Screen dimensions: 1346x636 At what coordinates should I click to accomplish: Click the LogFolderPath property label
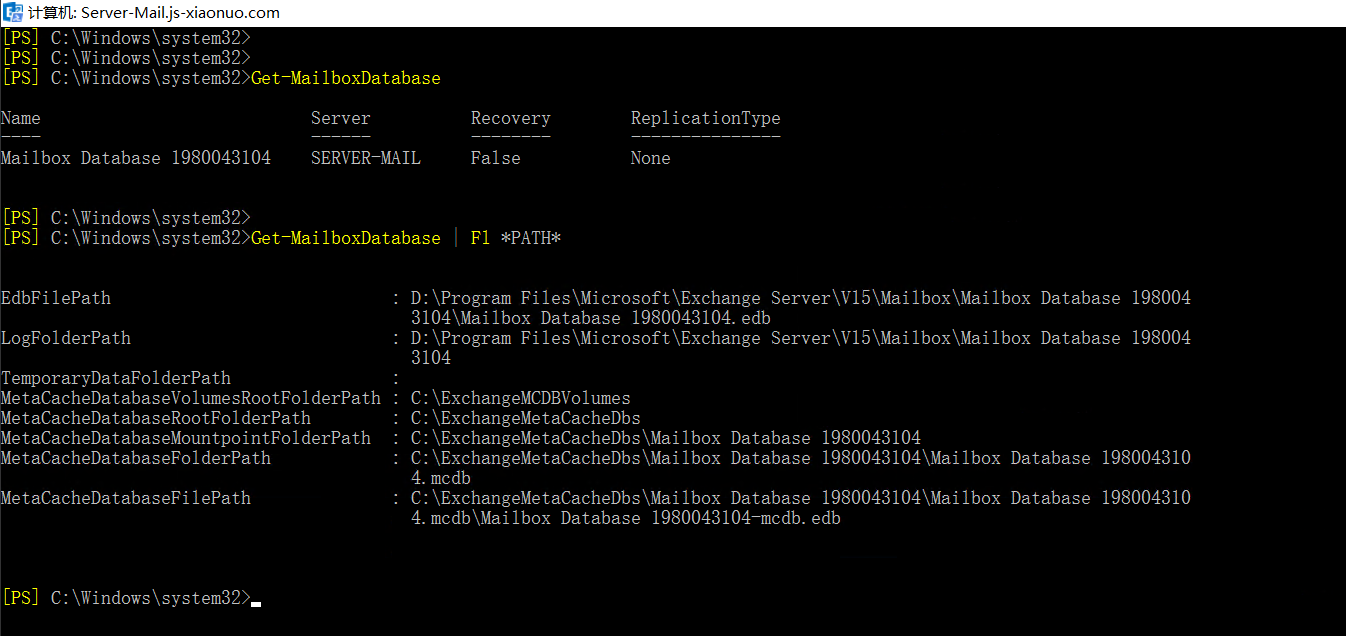pos(66,338)
